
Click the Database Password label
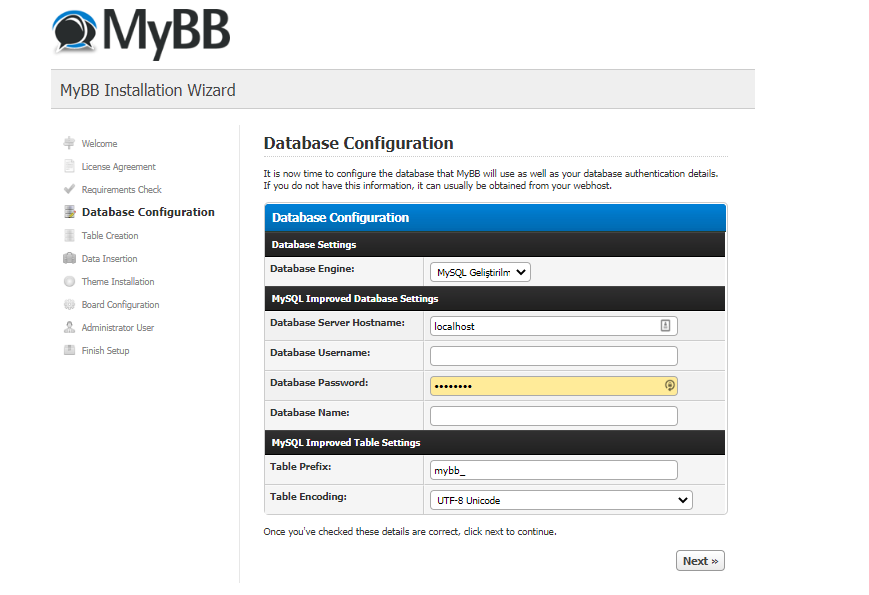pos(319,382)
